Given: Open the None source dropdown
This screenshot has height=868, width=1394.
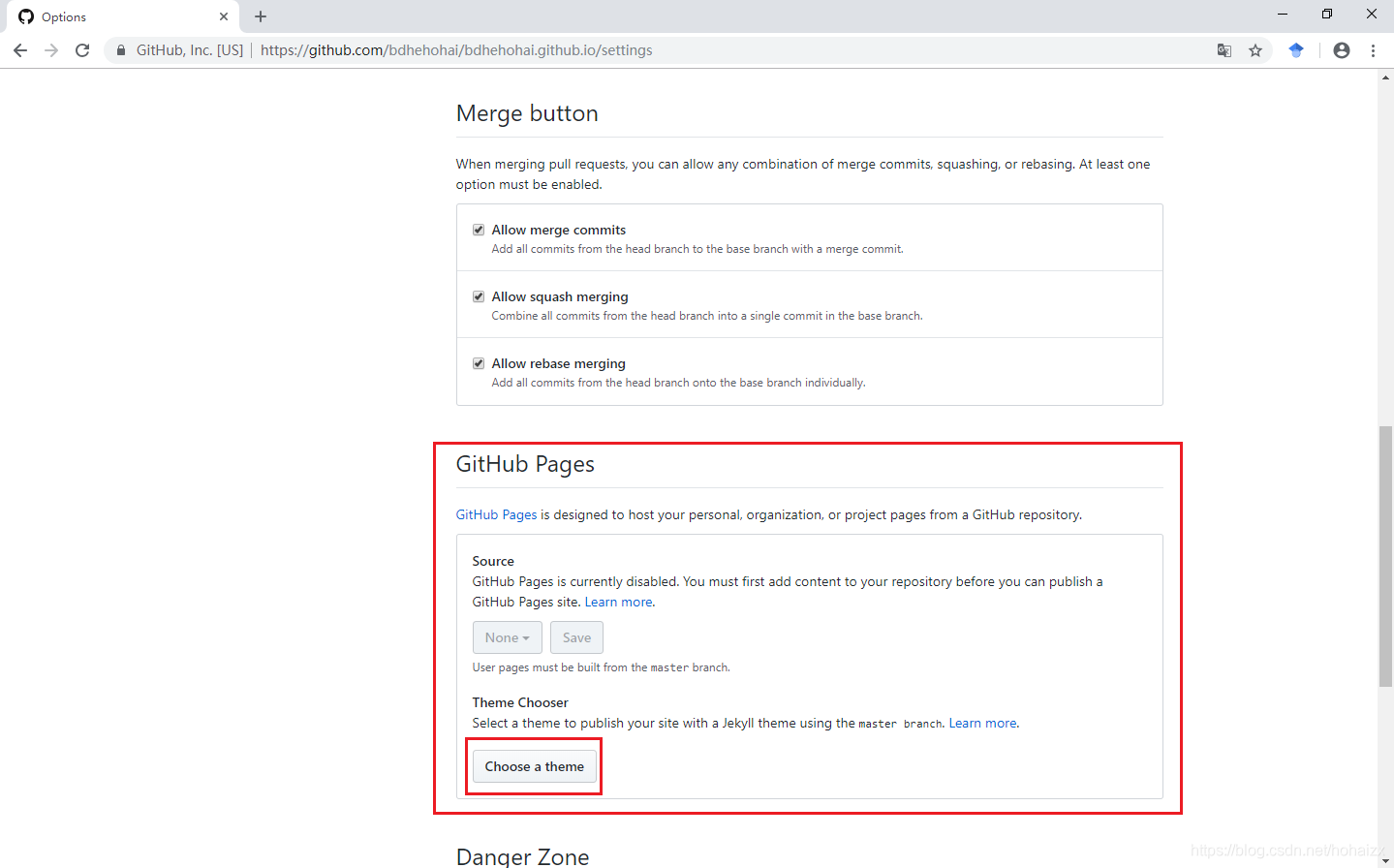Looking at the screenshot, I should 508,637.
